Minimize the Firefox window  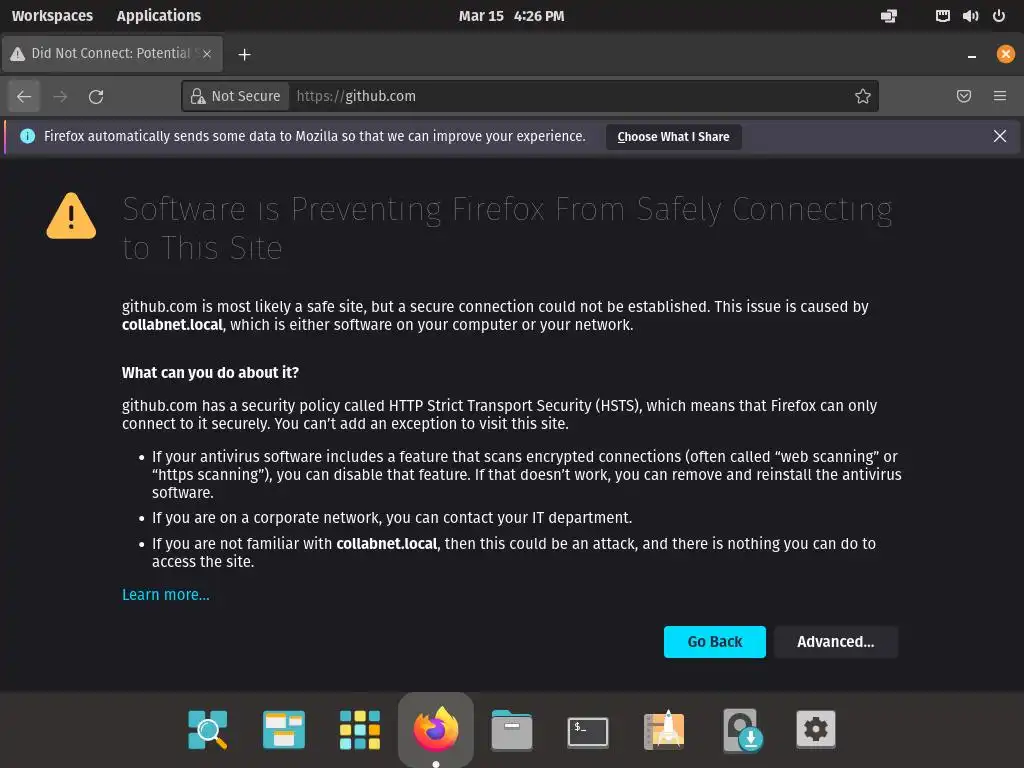click(972, 55)
